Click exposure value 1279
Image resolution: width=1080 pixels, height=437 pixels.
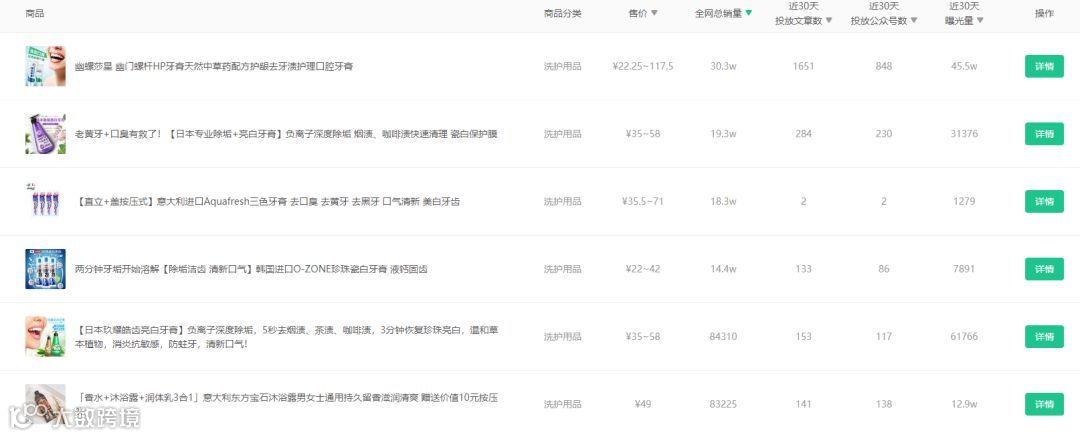pyautogui.click(x=964, y=201)
